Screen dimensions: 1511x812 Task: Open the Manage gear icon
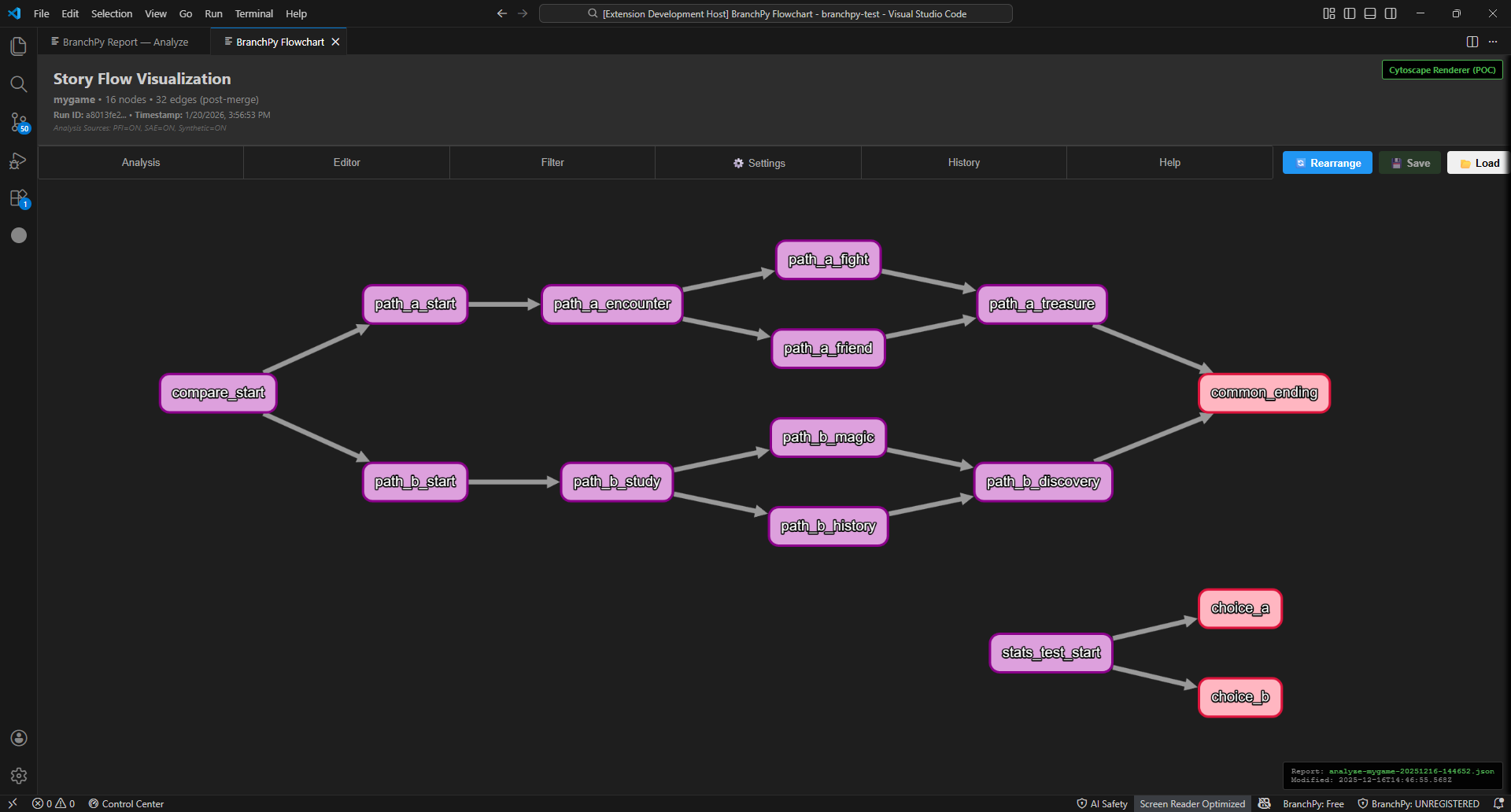[19, 776]
